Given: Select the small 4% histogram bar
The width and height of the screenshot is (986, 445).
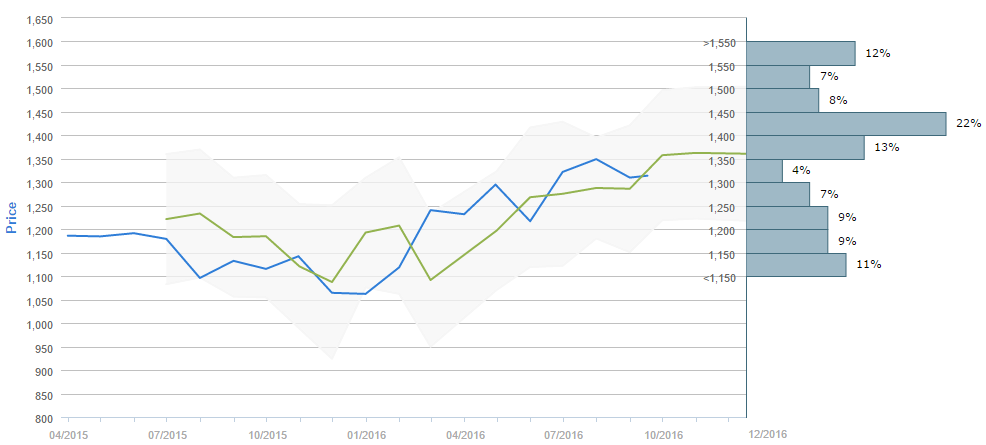Looking at the screenshot, I should click(765, 171).
